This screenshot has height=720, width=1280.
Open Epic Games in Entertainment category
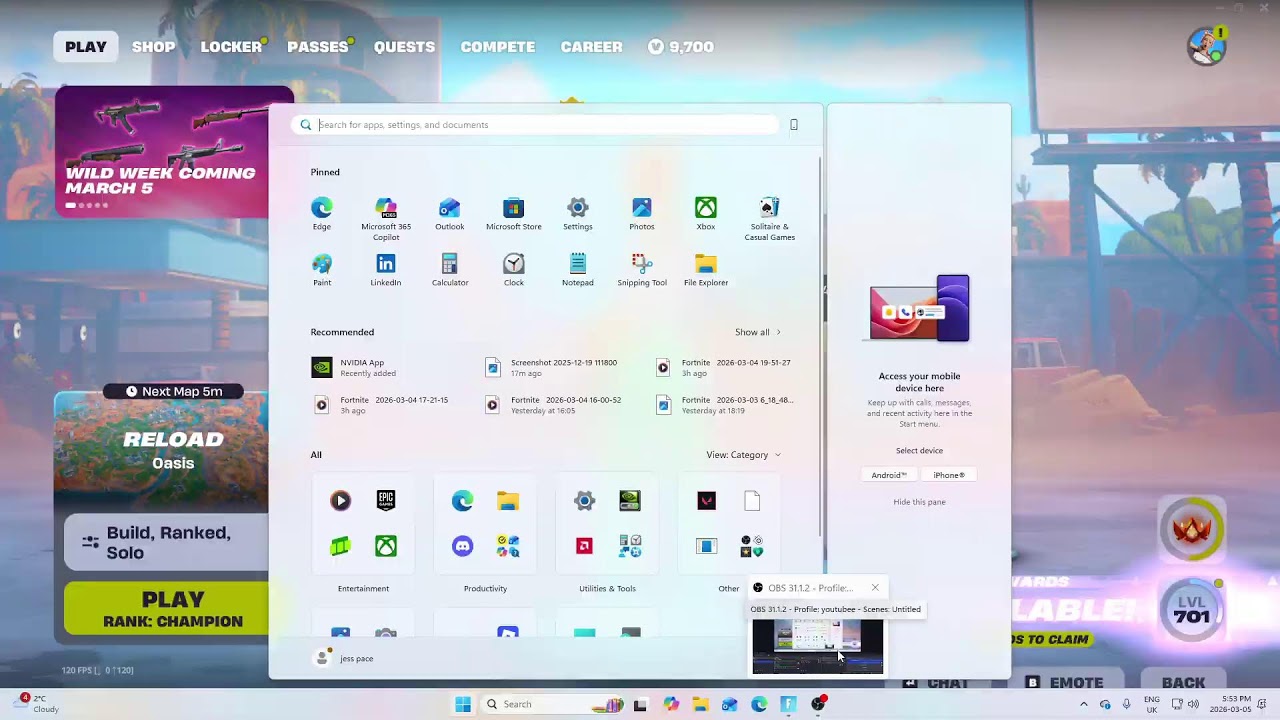pyautogui.click(x=385, y=500)
